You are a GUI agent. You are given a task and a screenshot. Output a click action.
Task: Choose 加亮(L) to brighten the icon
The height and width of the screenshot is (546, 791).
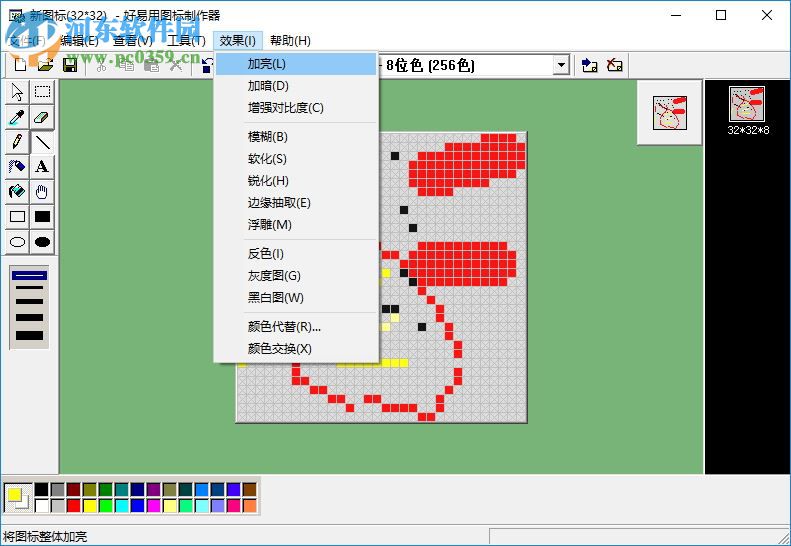(296, 64)
